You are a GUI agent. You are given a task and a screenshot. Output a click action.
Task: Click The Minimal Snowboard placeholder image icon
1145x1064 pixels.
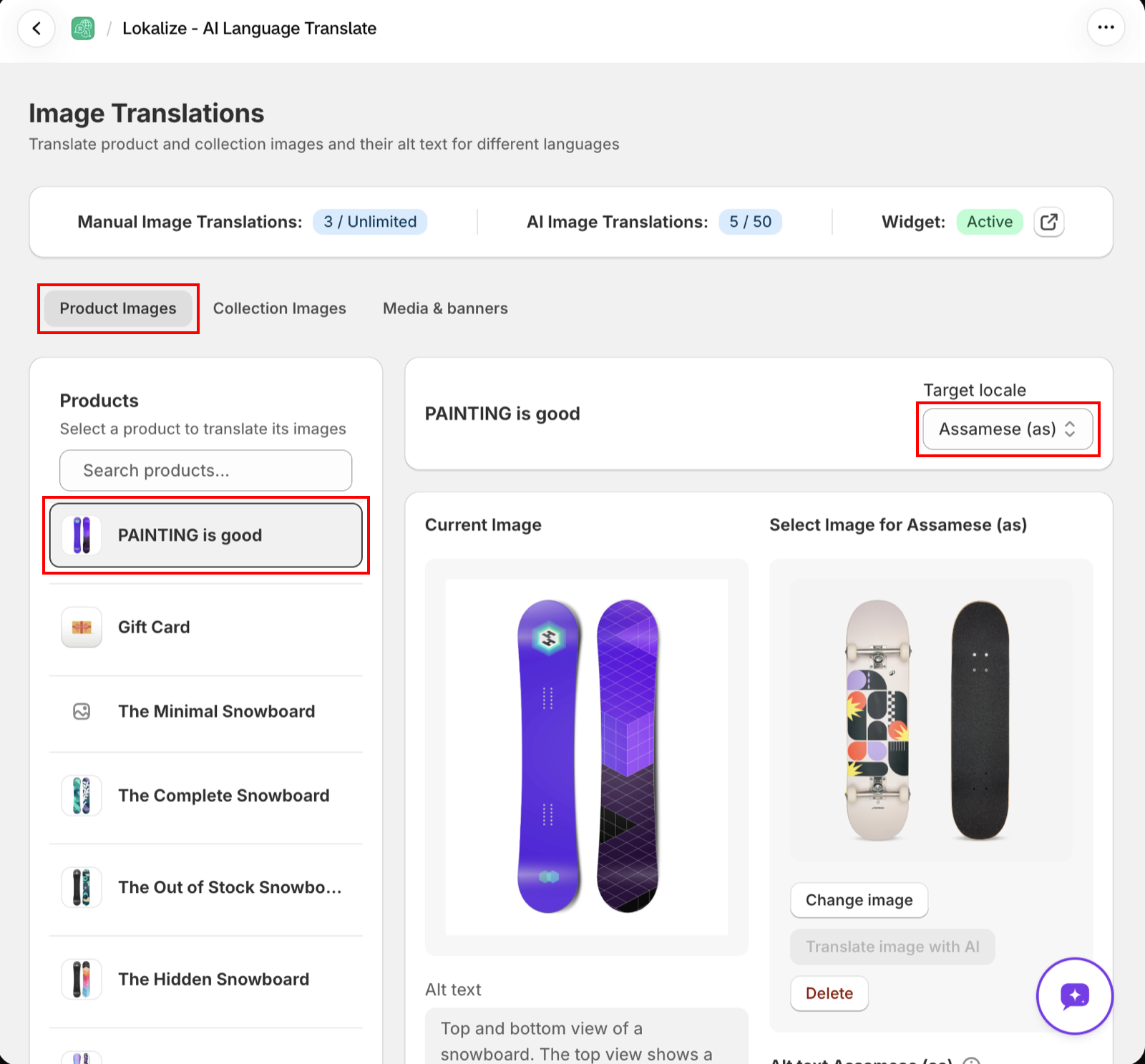82,711
